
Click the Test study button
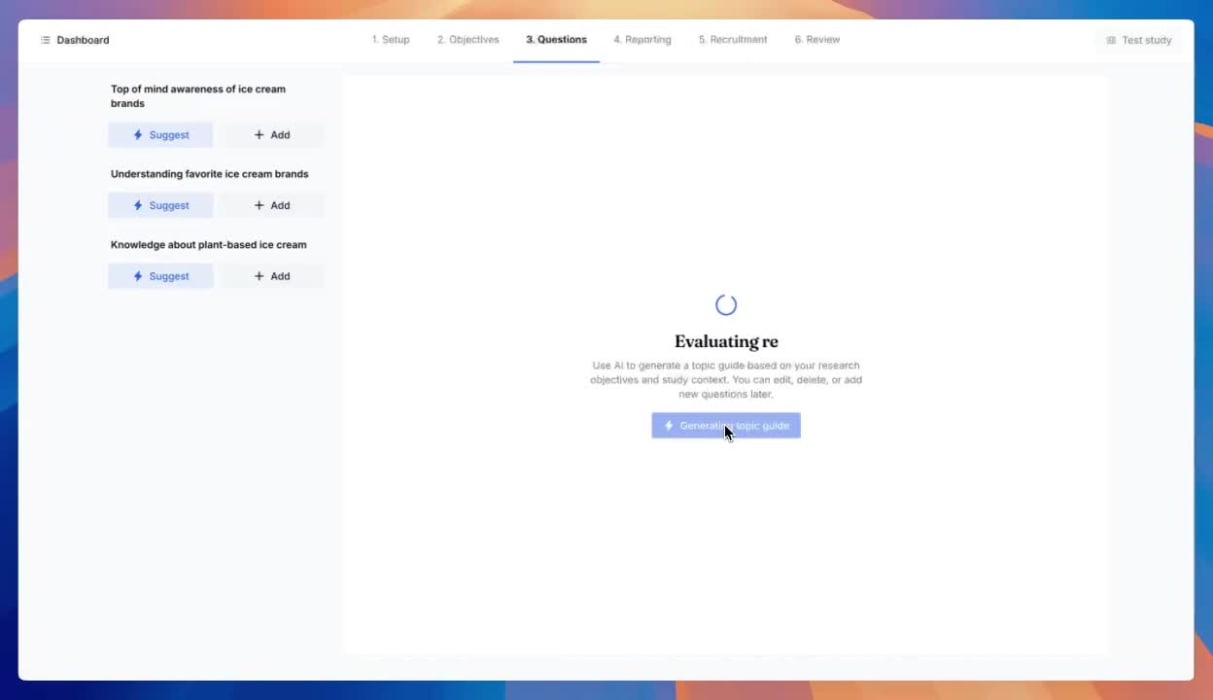coord(1138,40)
